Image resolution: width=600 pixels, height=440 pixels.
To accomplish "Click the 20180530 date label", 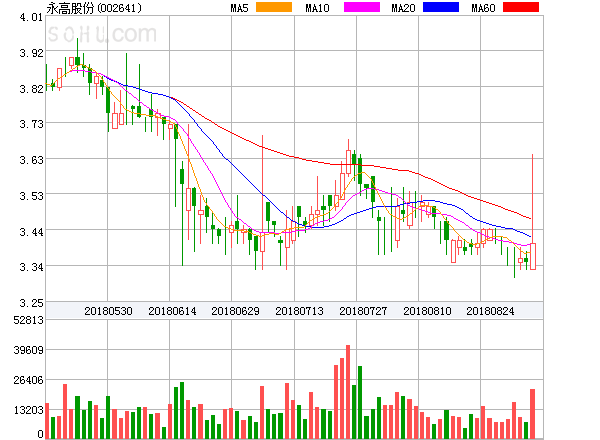I will 108,311.
